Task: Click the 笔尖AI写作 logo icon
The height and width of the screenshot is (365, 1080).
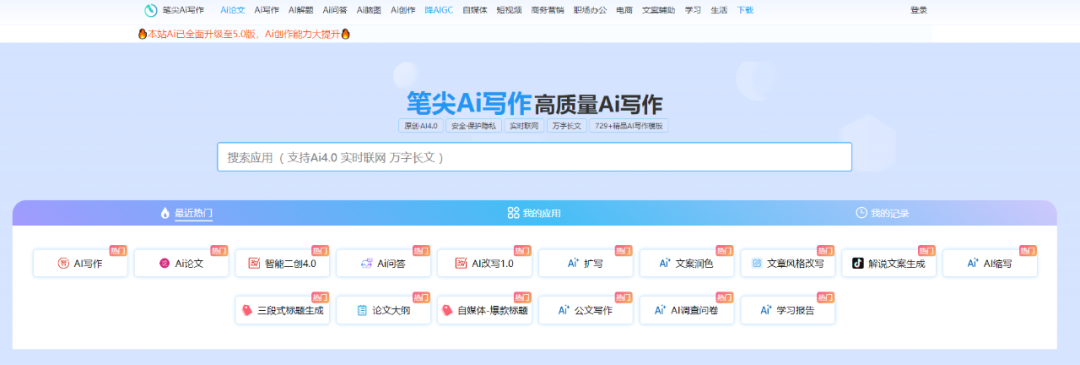Action: [x=151, y=10]
